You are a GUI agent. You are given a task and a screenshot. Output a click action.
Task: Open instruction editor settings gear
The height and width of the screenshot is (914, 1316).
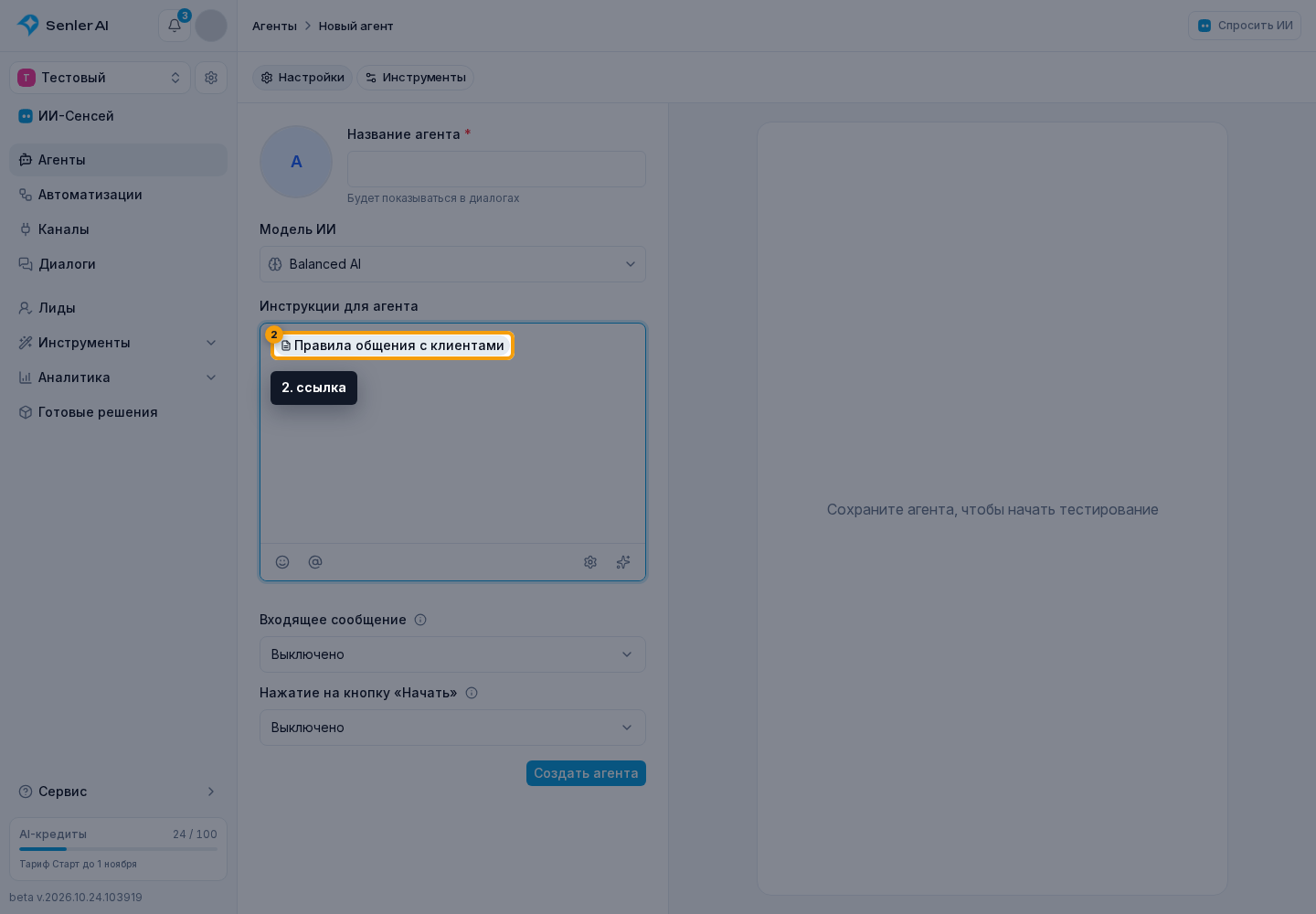pos(590,562)
